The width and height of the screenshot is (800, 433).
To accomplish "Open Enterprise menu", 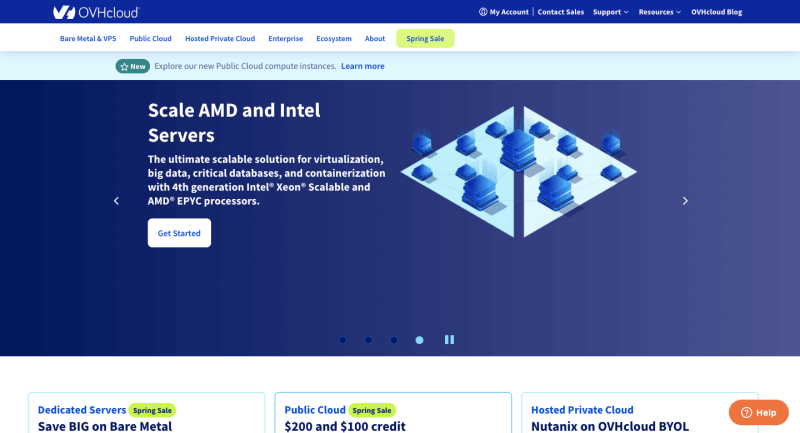I will click(285, 38).
